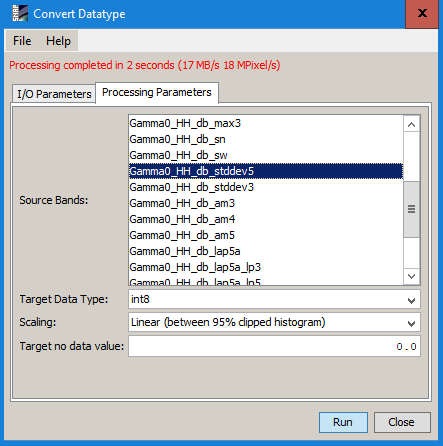Select highlighted Gamma0_HH_db_stddev5 band
The image size is (443, 446).
[266, 171]
